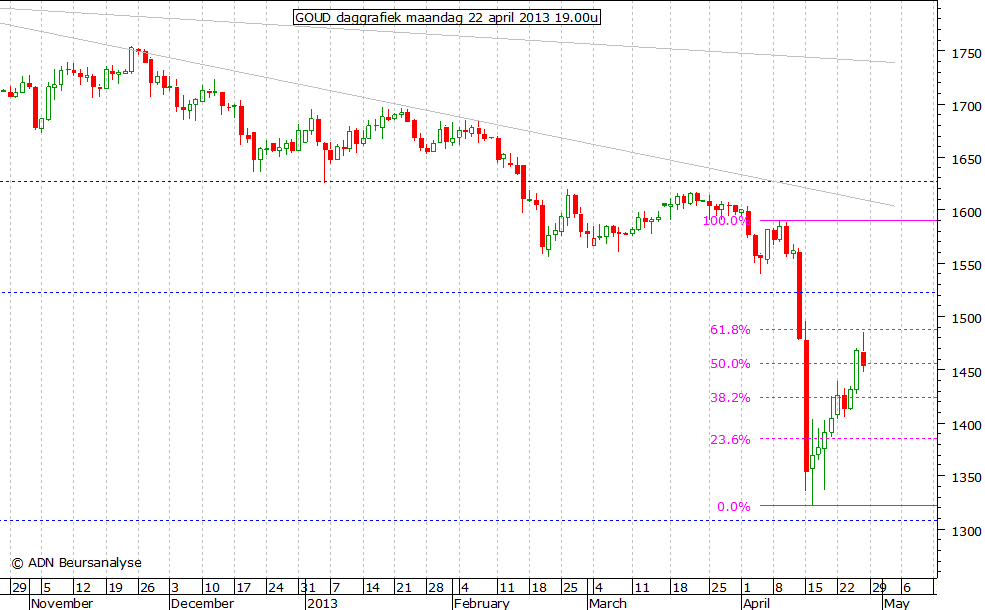The height and width of the screenshot is (610, 985).
Task: Click the 1350 price axis label
Action: pyautogui.click(x=966, y=477)
